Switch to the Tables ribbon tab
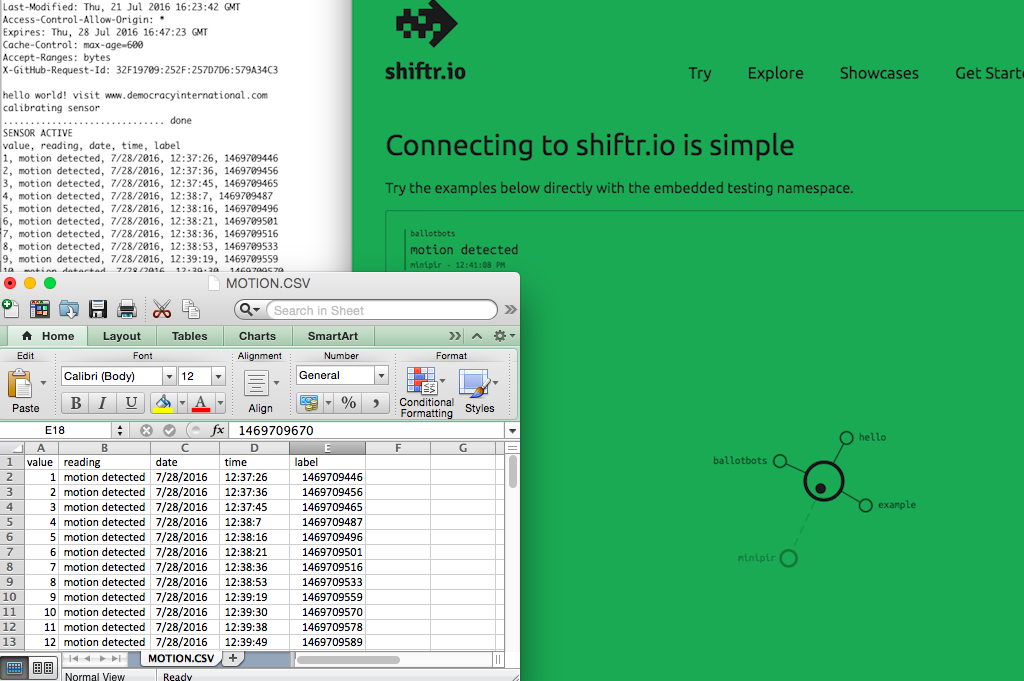The image size is (1024, 681). coord(189,336)
